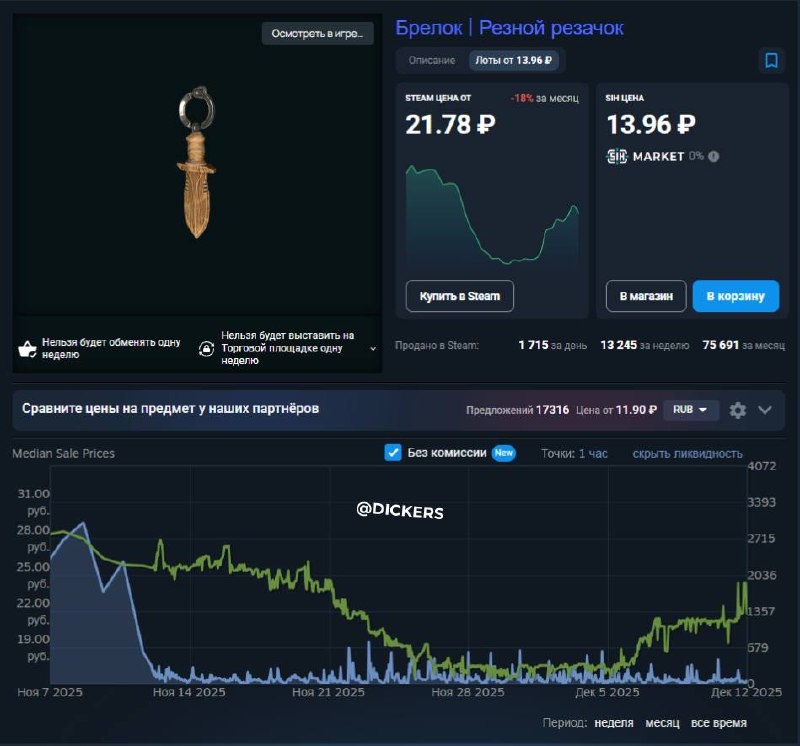
Task: Open the 'Брелок | Резной резачок' title link
Action: coord(509,28)
